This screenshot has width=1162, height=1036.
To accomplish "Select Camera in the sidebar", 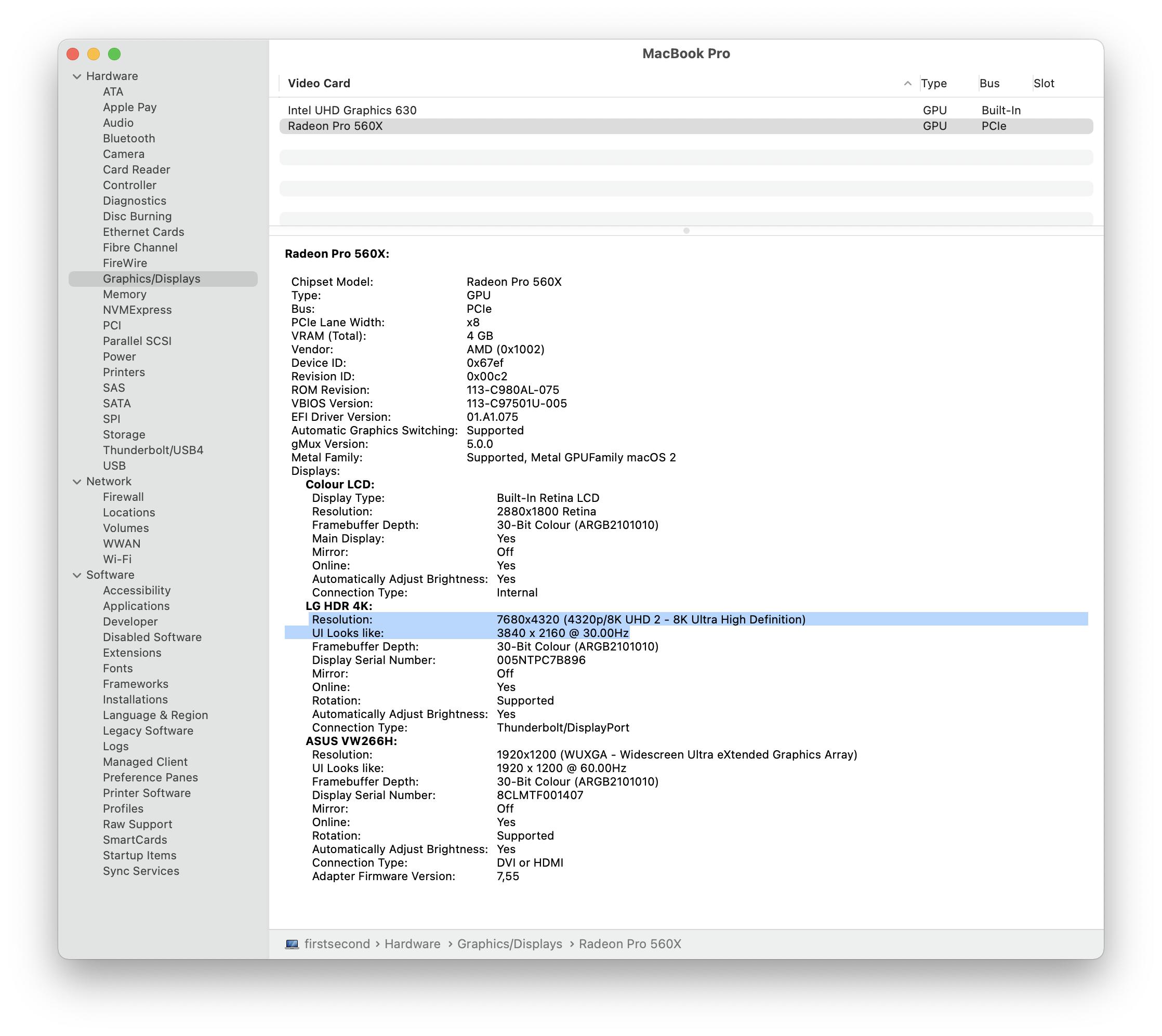I will 124,154.
